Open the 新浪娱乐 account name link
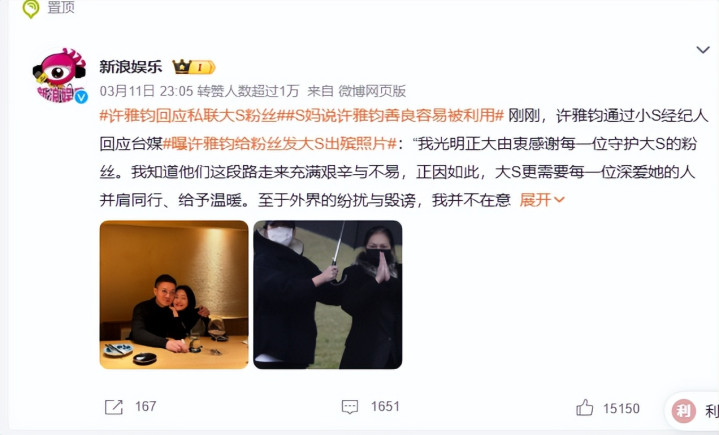 [131, 67]
